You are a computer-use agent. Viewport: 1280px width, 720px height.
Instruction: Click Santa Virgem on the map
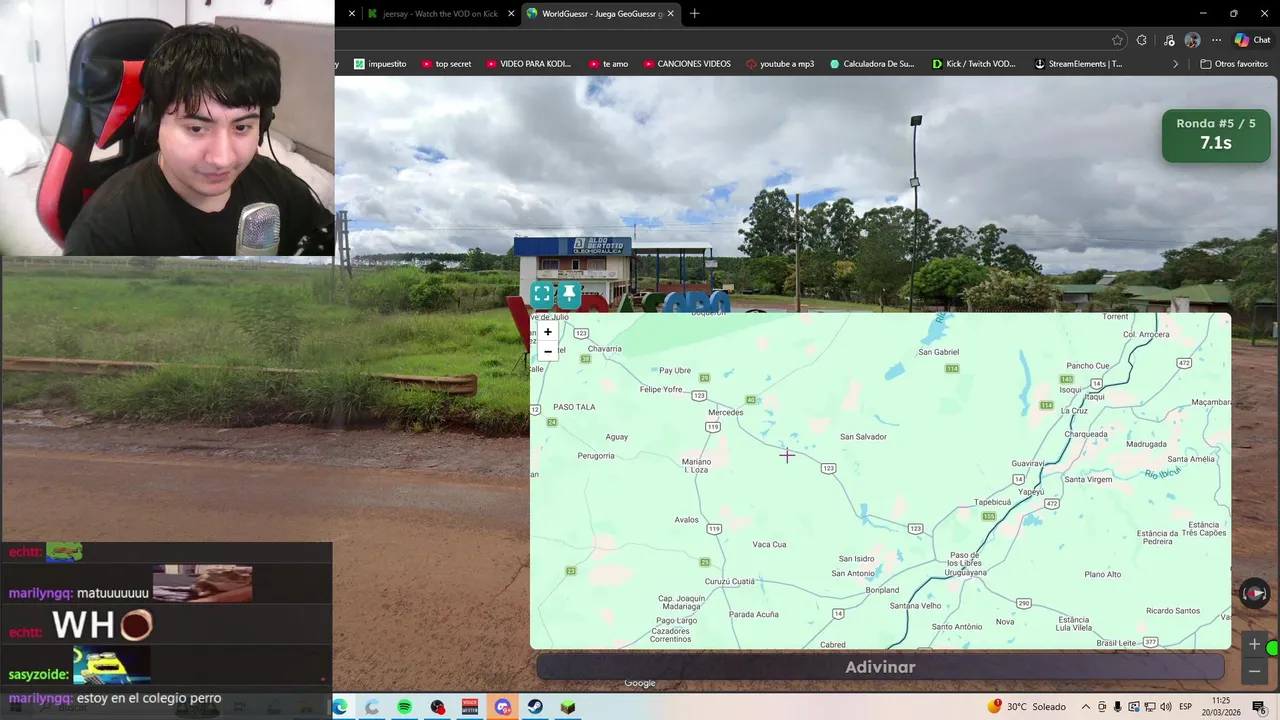[x=1088, y=479]
